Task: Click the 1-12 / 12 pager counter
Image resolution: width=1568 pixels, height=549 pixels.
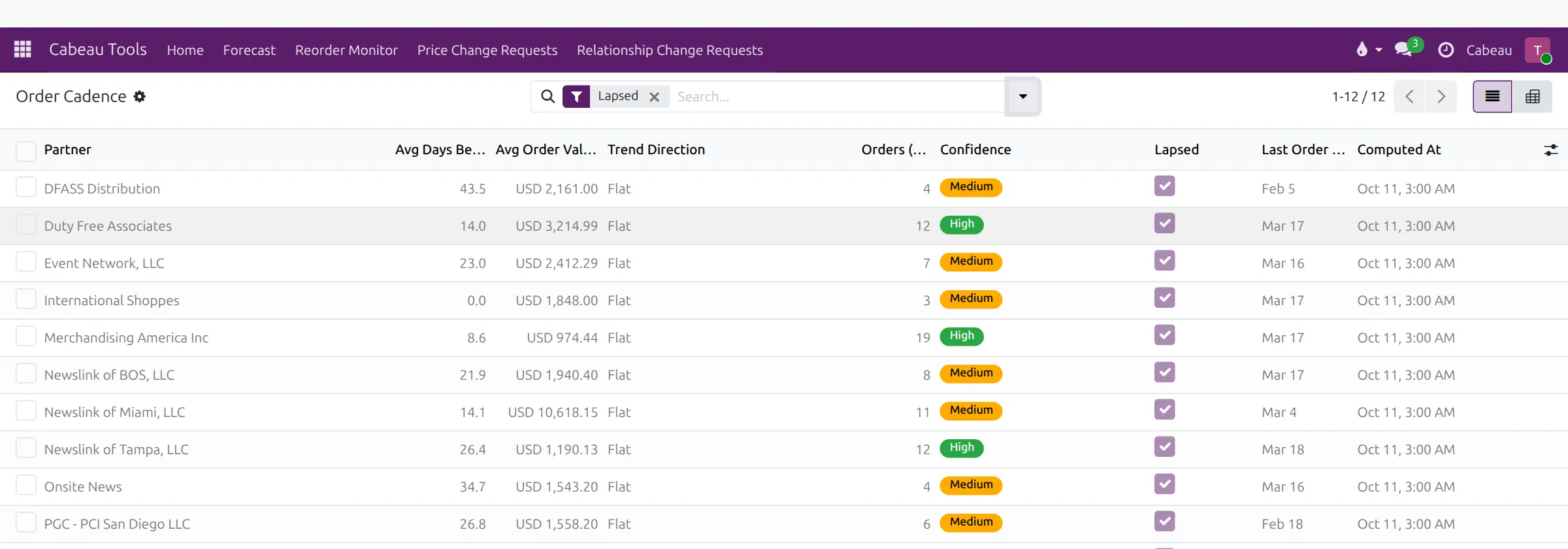Action: (1358, 97)
